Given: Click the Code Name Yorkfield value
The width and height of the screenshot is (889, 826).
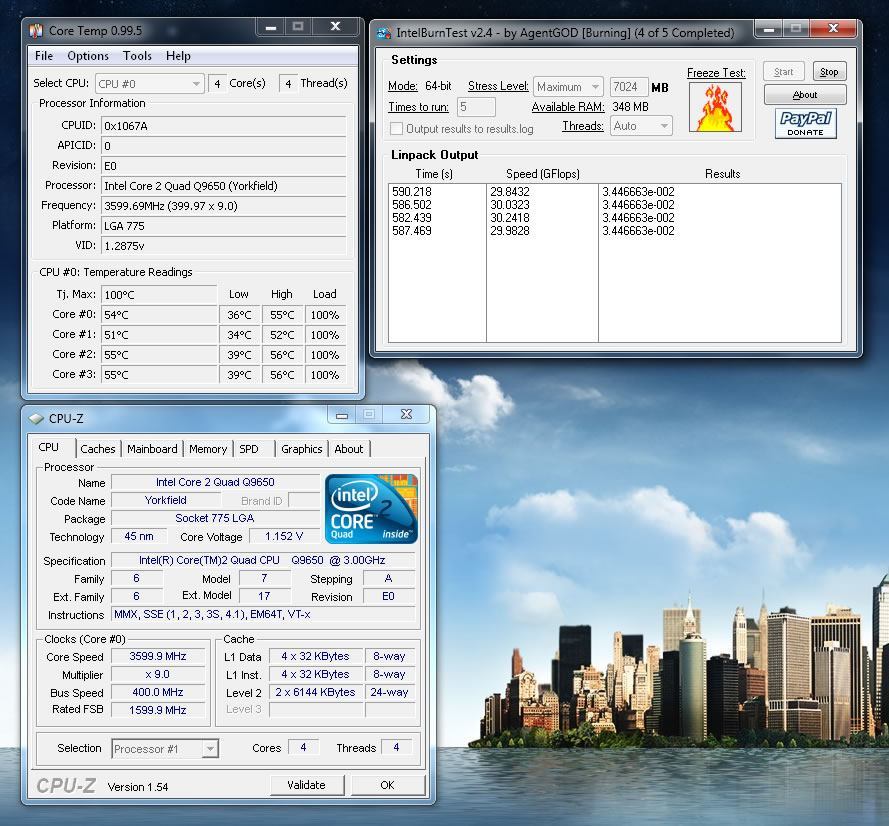Looking at the screenshot, I should 166,500.
